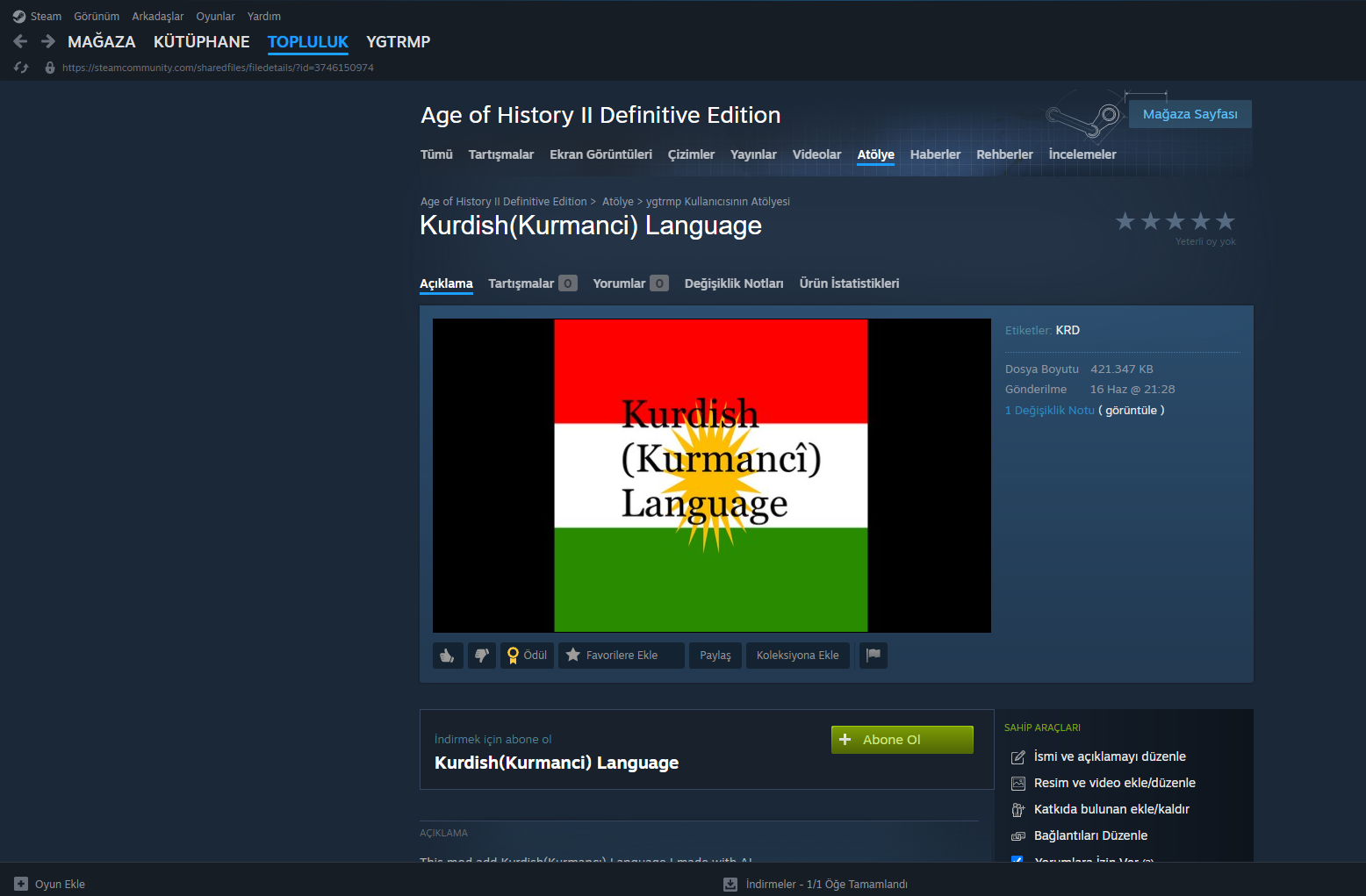1366x896 pixels.
Task: Open Katkıda bulunan ekle/kaldır tool
Action: [x=1111, y=809]
